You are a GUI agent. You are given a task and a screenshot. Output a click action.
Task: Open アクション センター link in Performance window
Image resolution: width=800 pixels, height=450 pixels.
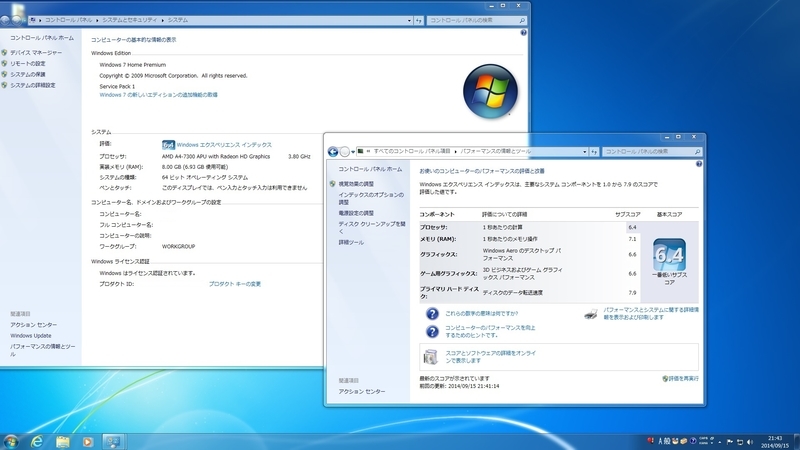click(362, 391)
